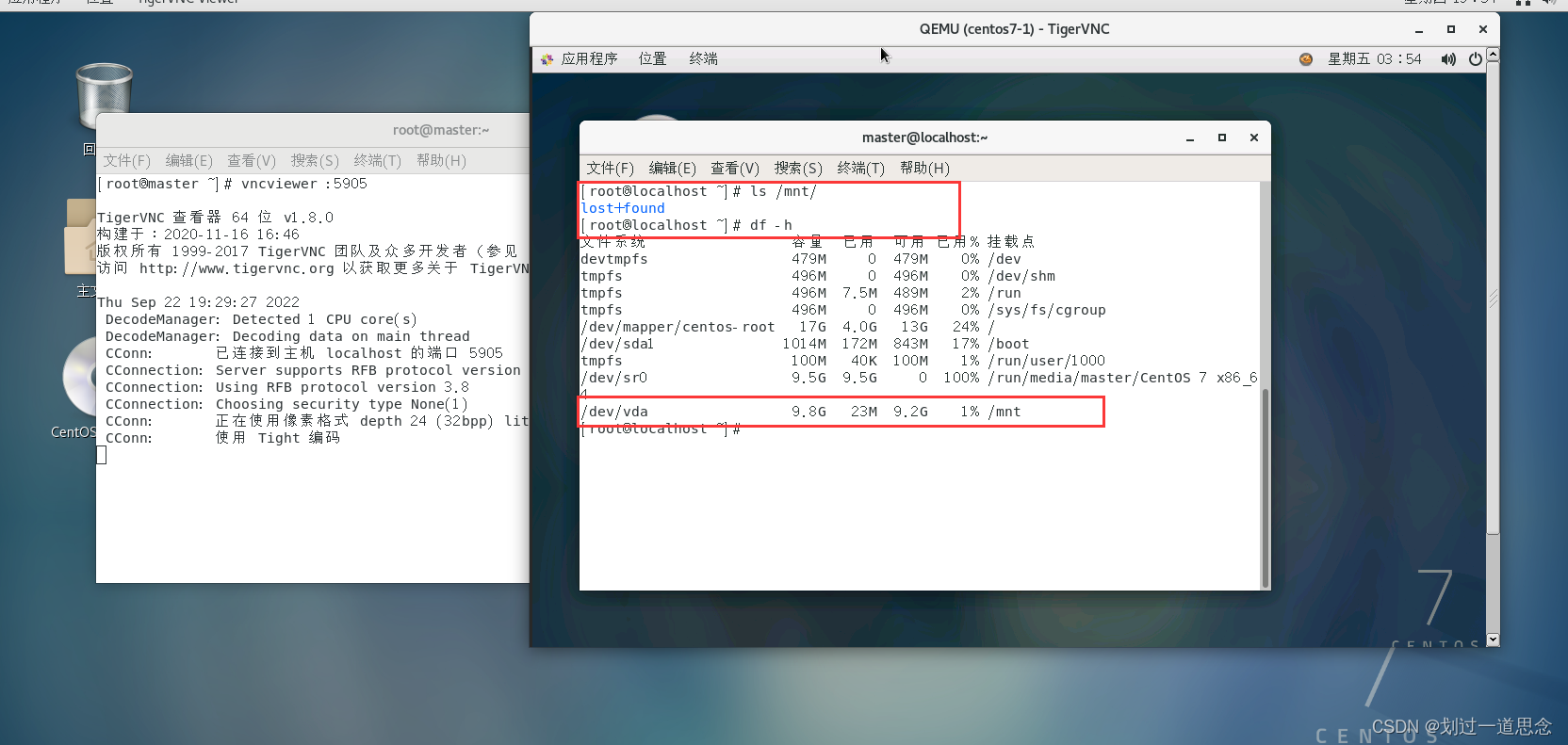Viewport: 1568px width, 745px height.
Task: Click the 应用程序 logo icon in guest panel
Action: coord(547,59)
